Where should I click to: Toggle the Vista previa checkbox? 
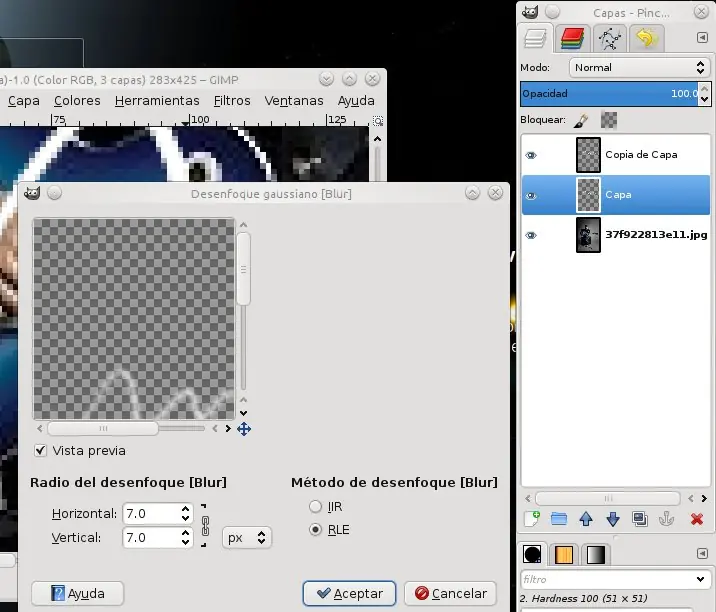(x=41, y=451)
